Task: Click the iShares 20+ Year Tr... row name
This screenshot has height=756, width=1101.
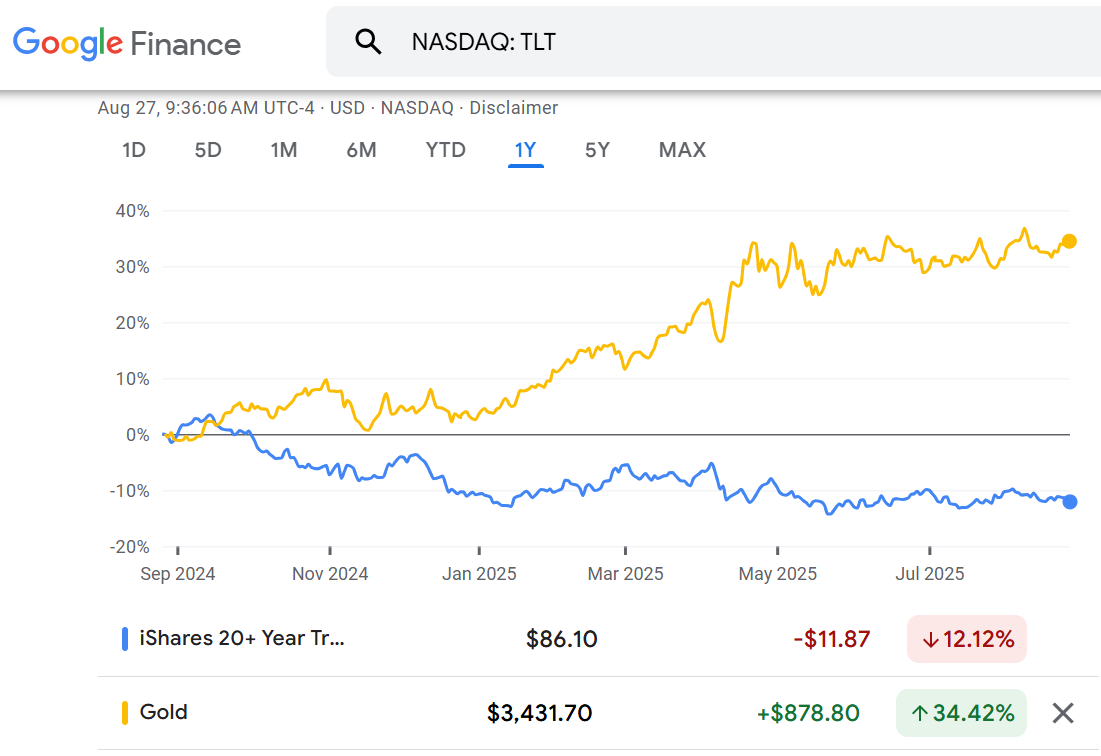Action: (242, 638)
